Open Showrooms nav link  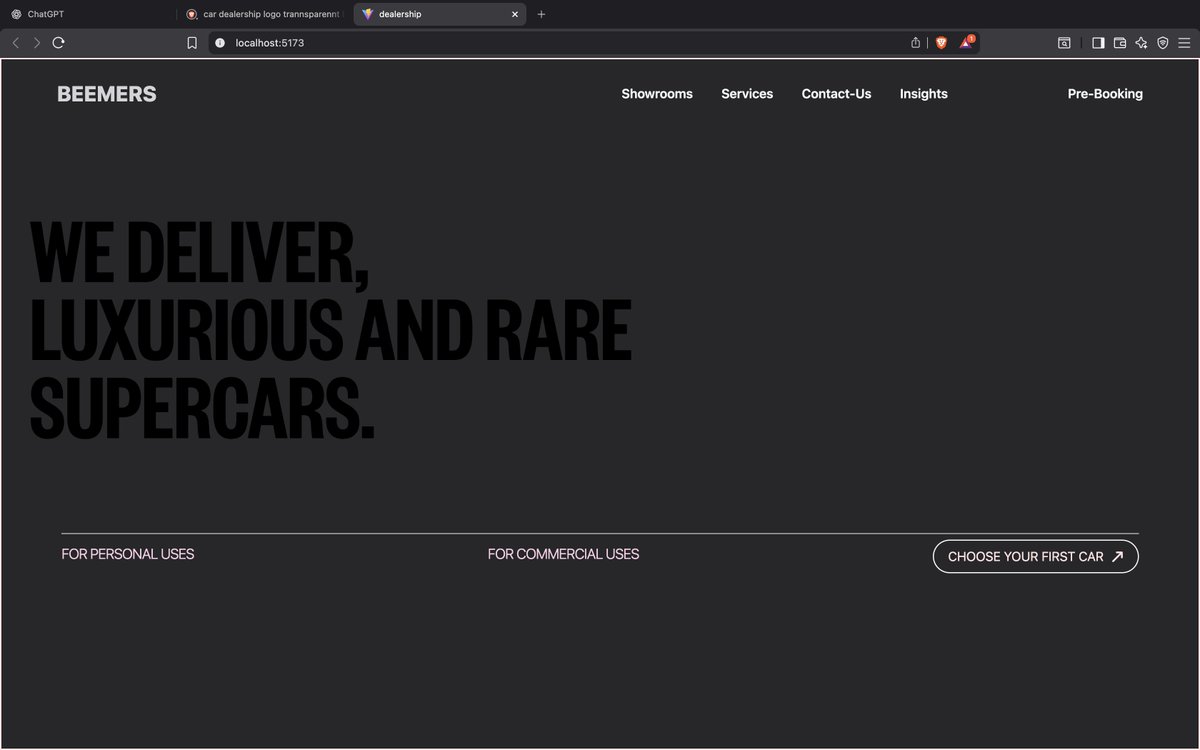tap(657, 94)
